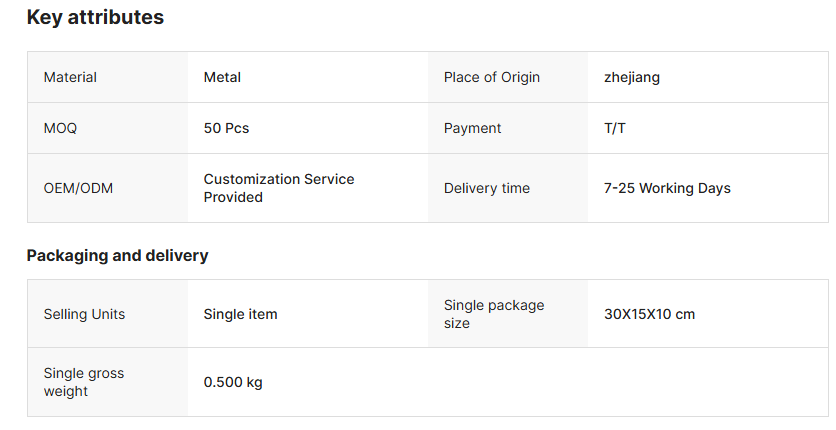Screen dimensions: 836x430
Task: Select the Place of Origin label
Action: (491, 77)
